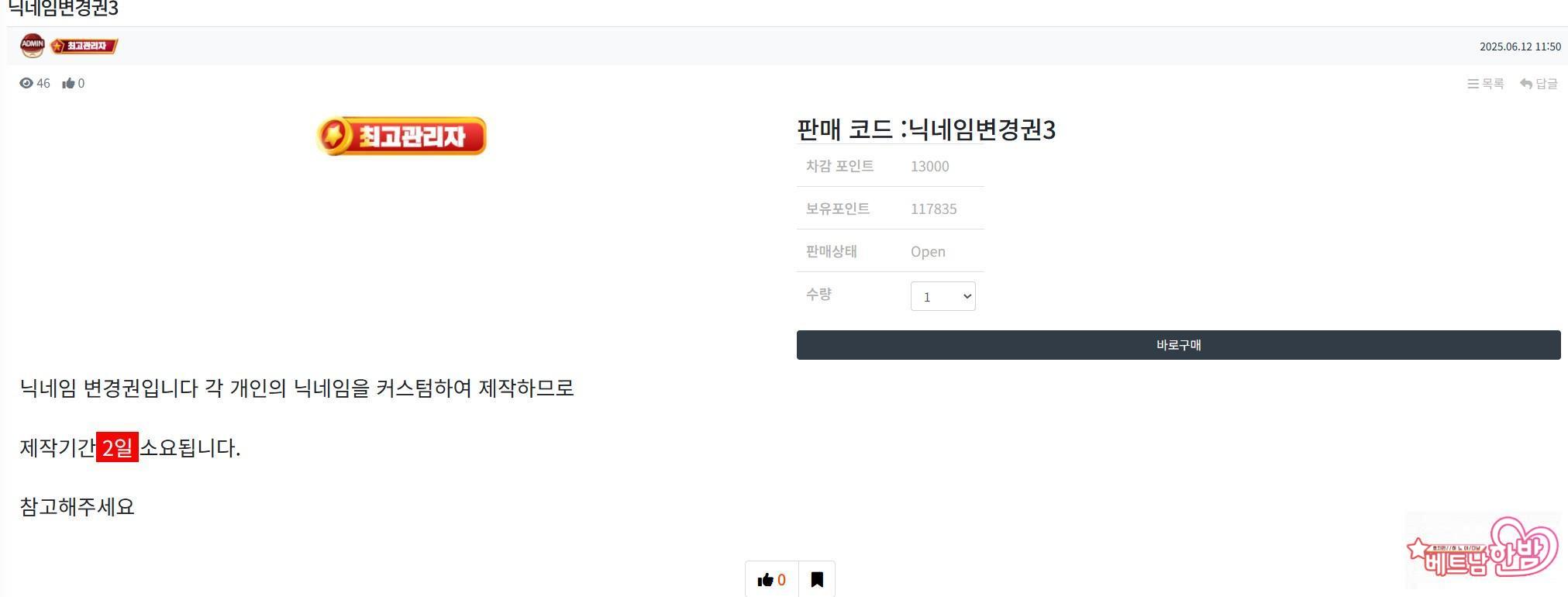
Task: Click the eye view-count icon
Action: (26, 84)
